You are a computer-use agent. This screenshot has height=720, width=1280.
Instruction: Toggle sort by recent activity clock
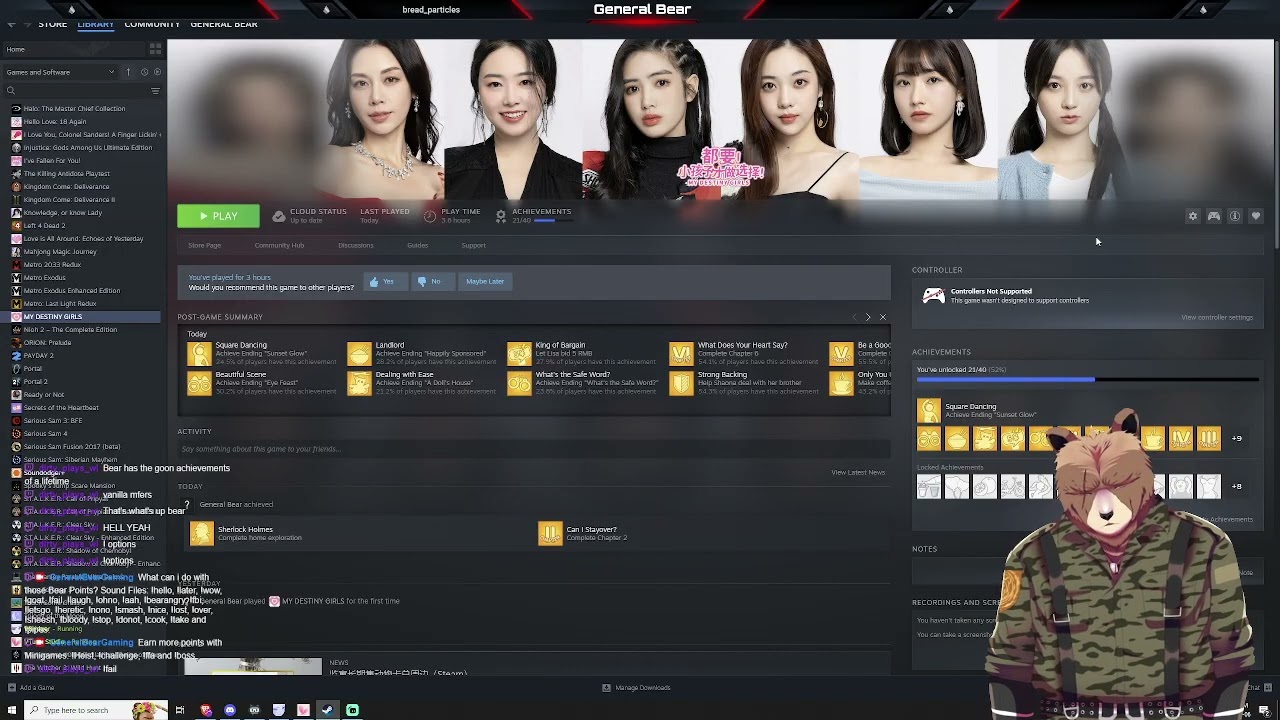(x=144, y=72)
